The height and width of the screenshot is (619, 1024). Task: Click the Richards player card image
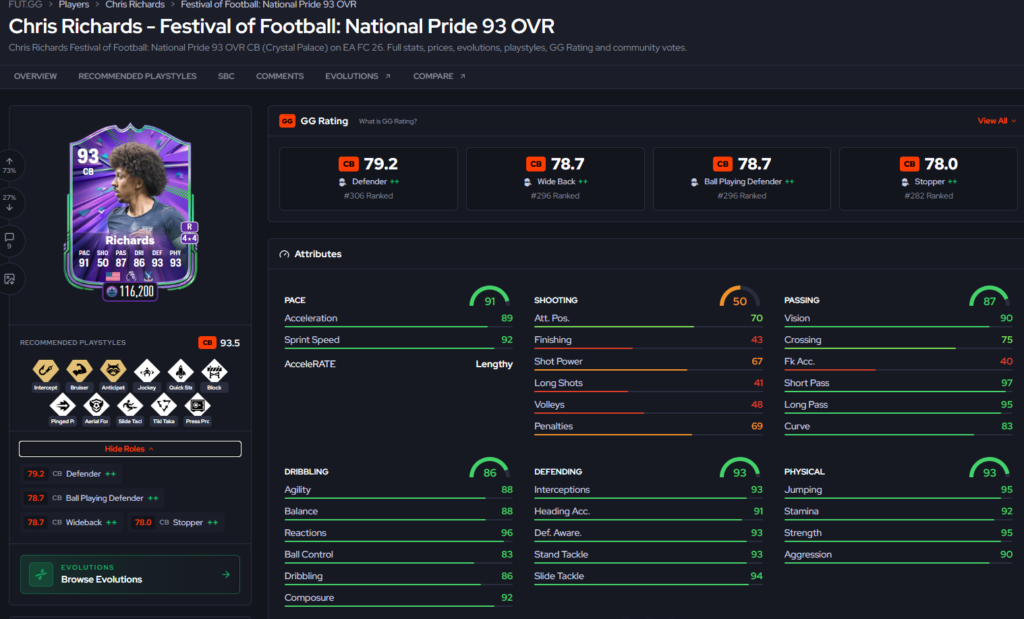point(130,210)
